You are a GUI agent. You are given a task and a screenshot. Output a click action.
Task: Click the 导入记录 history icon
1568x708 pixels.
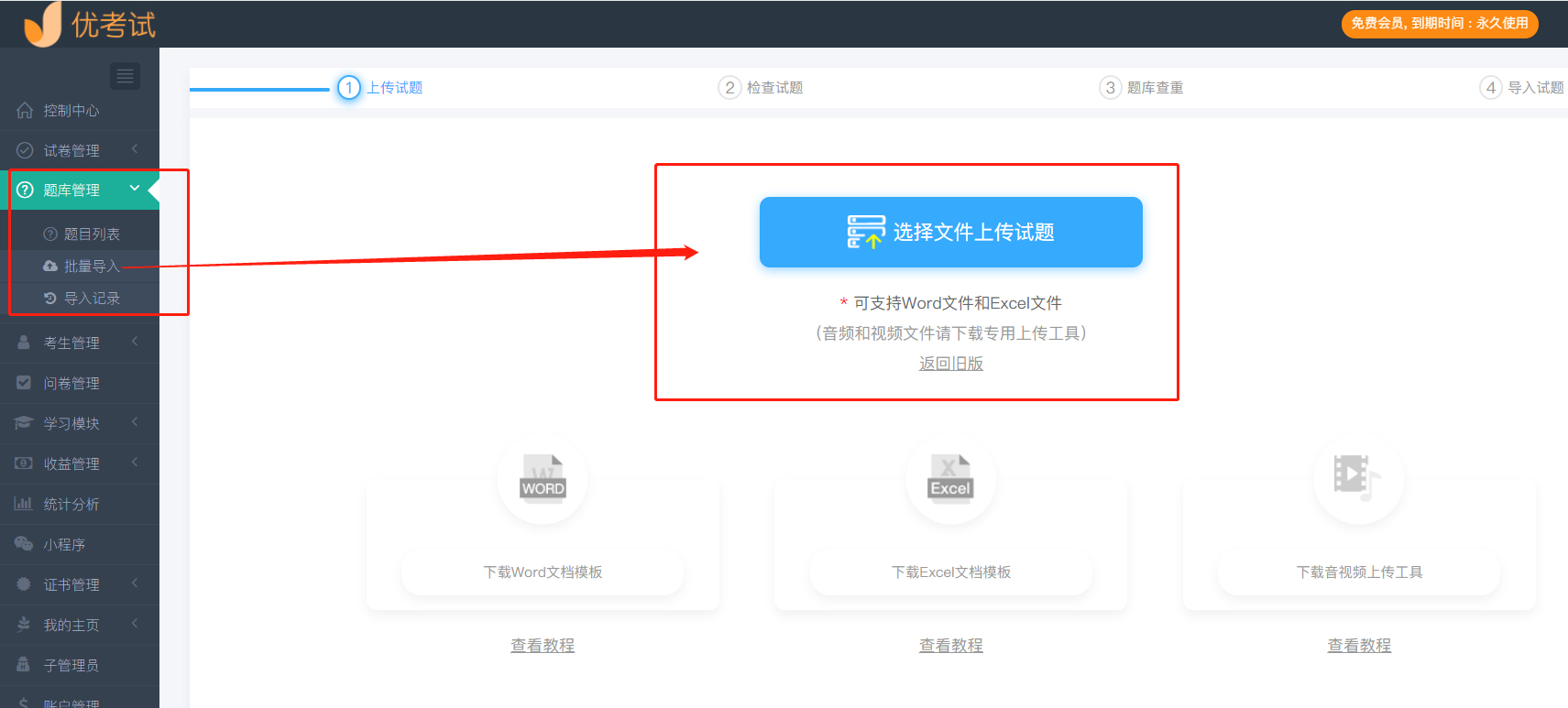(x=50, y=298)
